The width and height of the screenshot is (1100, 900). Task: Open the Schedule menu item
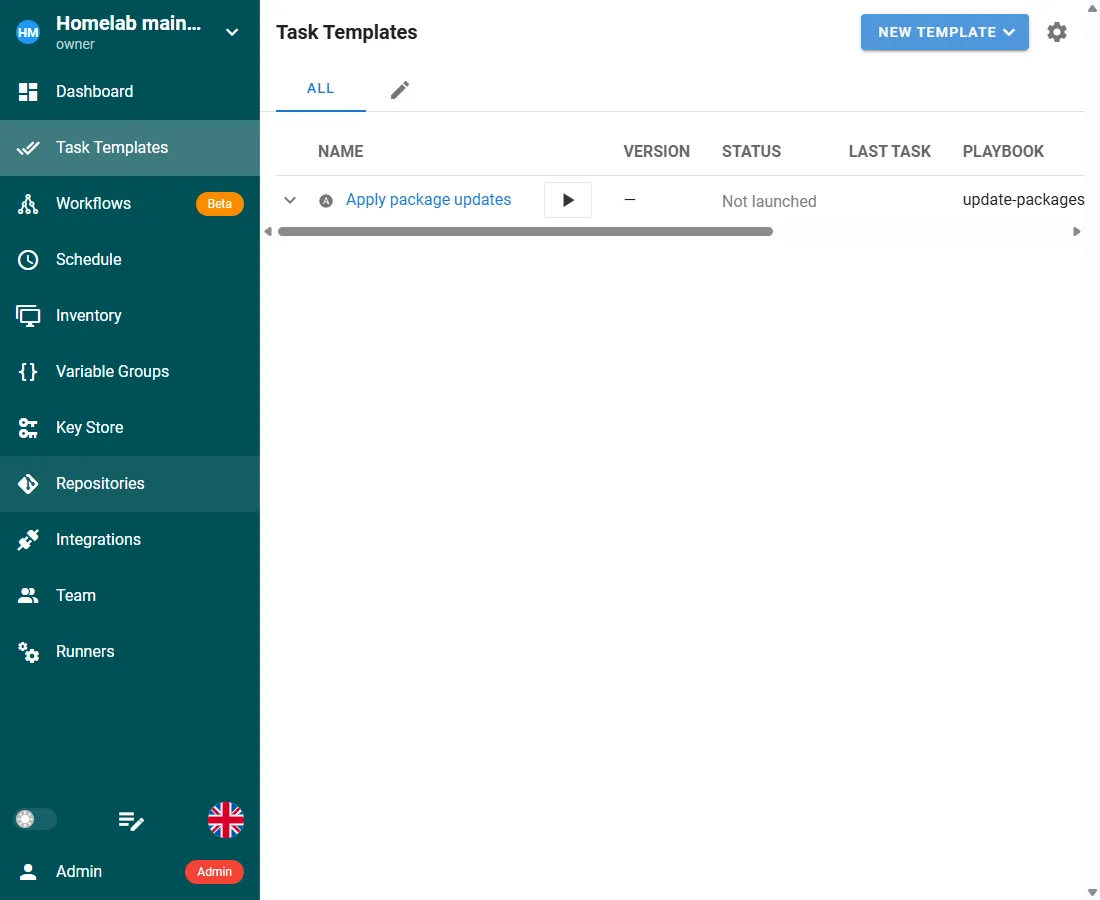click(x=130, y=260)
